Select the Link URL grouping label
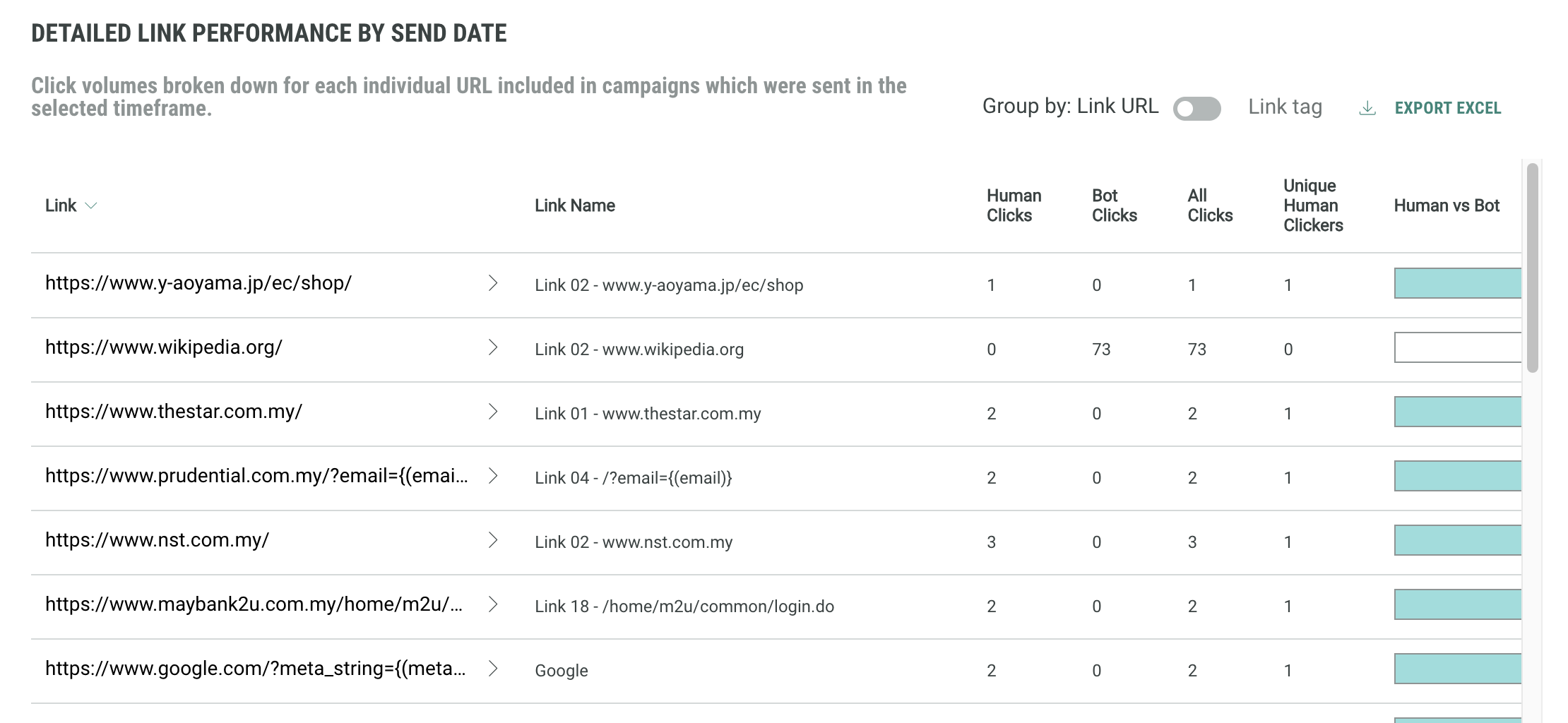The image size is (1568, 723). tap(1117, 106)
